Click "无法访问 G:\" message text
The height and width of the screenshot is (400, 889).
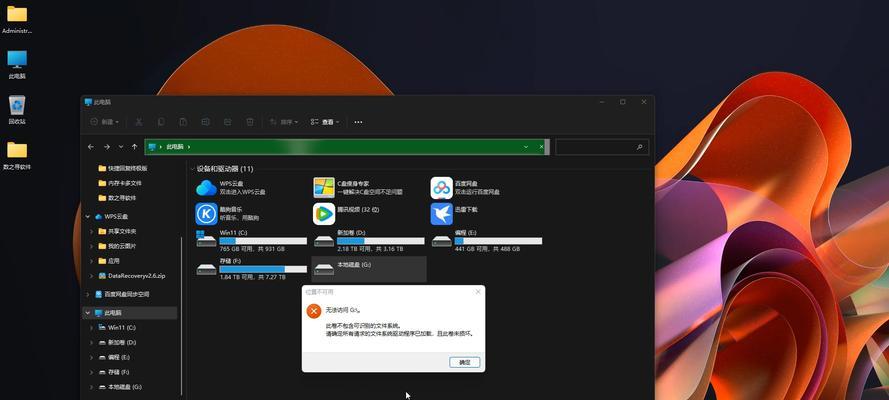(x=342, y=310)
